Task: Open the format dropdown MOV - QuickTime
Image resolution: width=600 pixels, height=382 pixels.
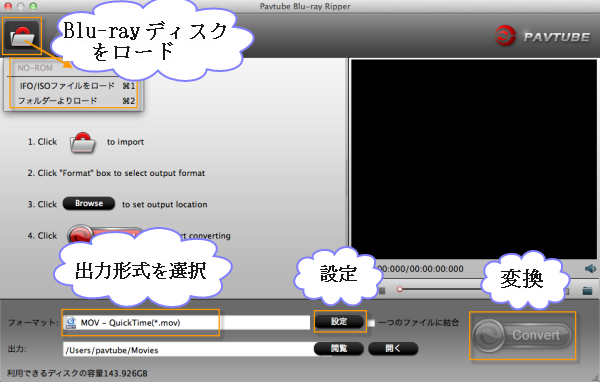Action: click(x=186, y=323)
